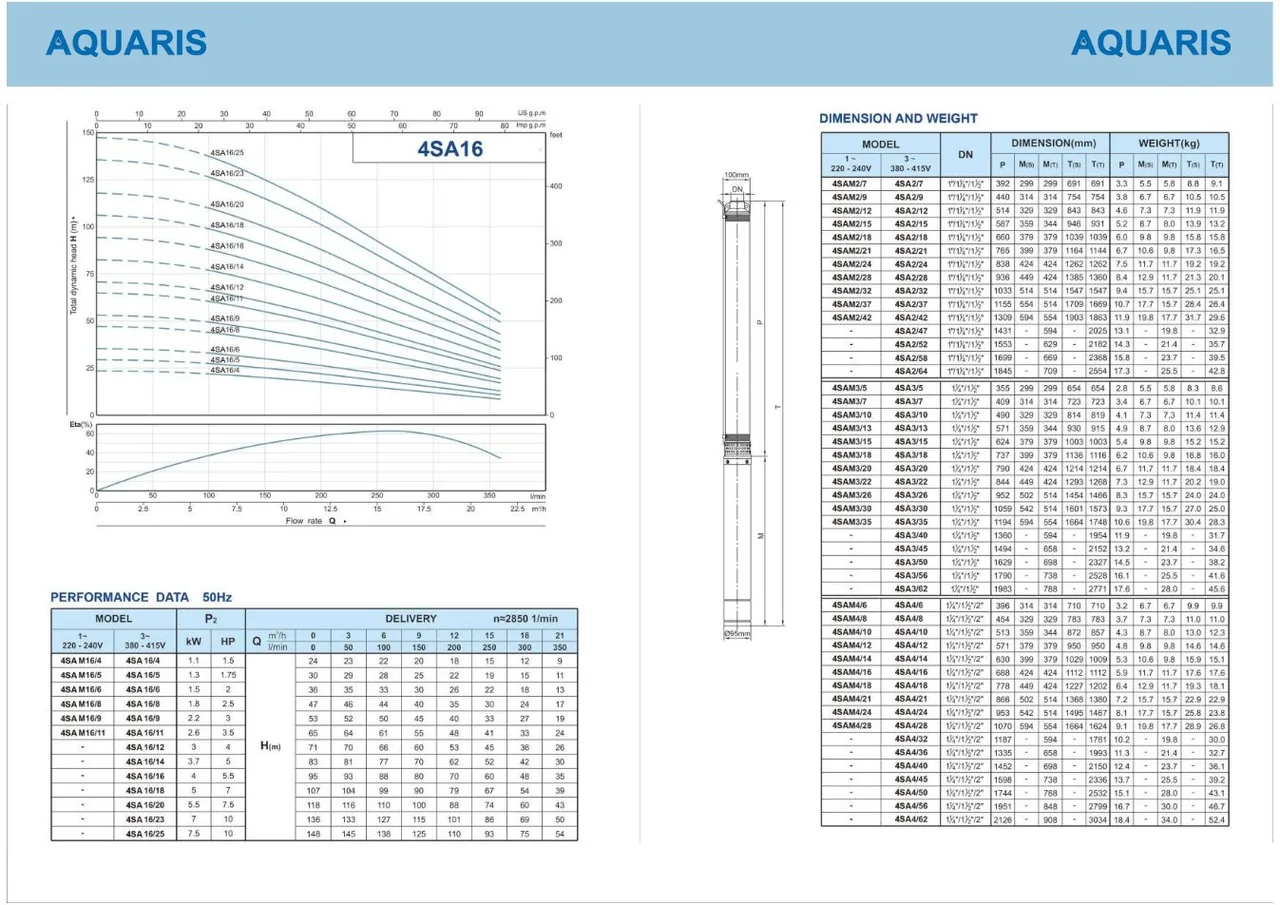Viewport: 1280px width, 905px height.
Task: Select the Flow rate Q axis label
Action: point(316,521)
